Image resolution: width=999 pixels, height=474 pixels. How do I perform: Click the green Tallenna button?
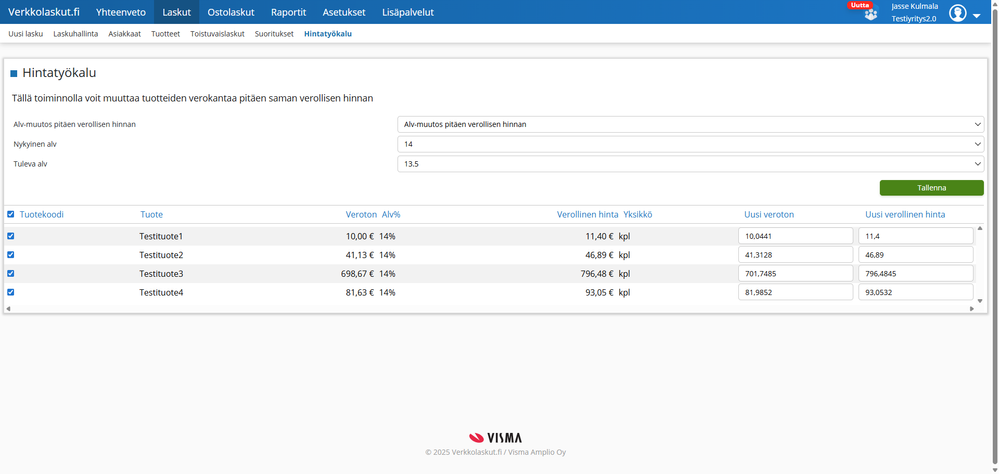click(x=931, y=188)
